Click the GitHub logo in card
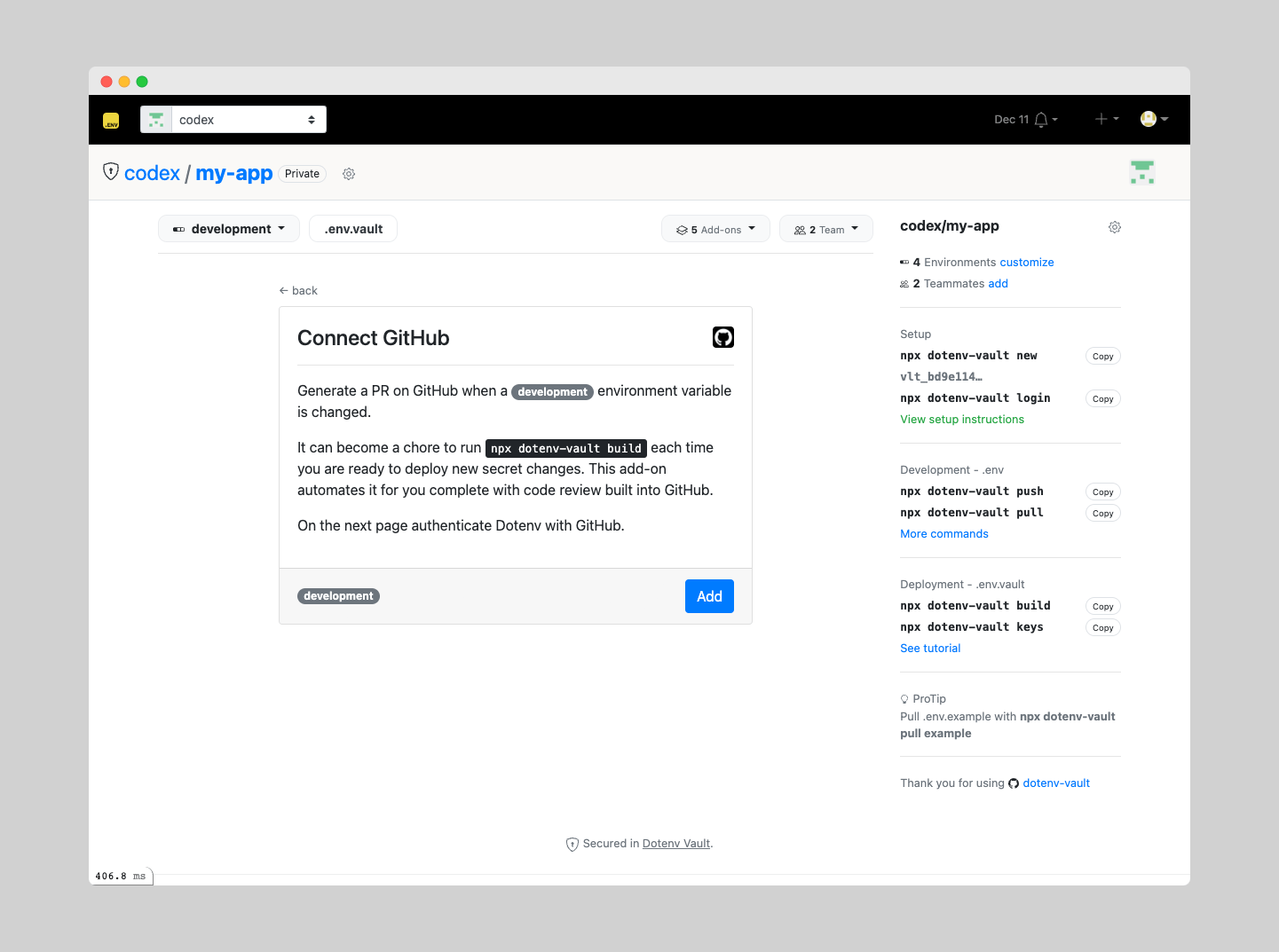 click(723, 337)
